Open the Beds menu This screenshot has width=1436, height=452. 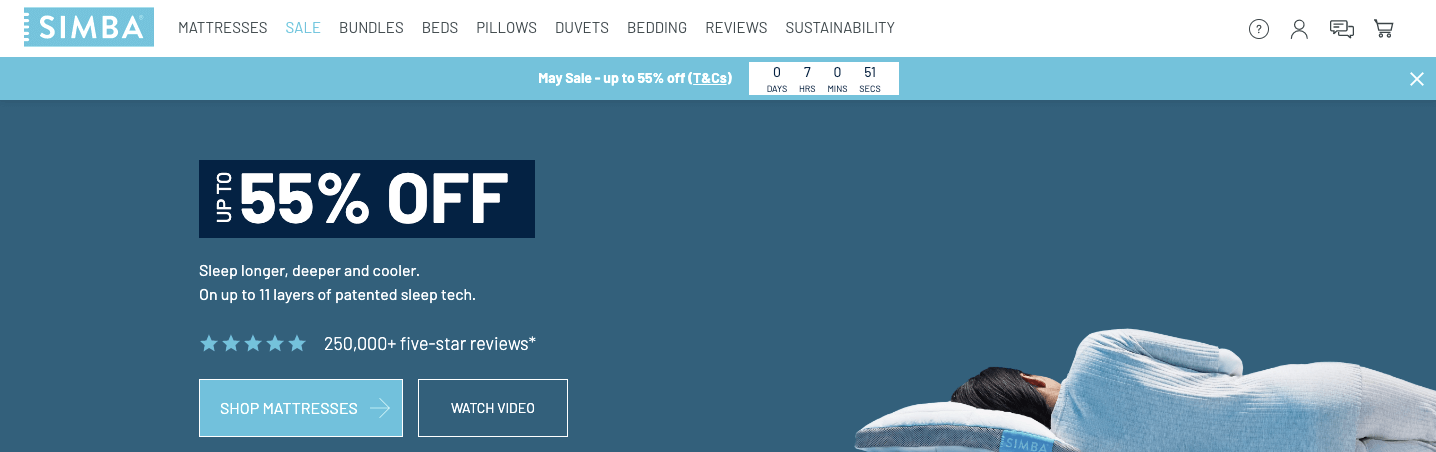(x=440, y=28)
